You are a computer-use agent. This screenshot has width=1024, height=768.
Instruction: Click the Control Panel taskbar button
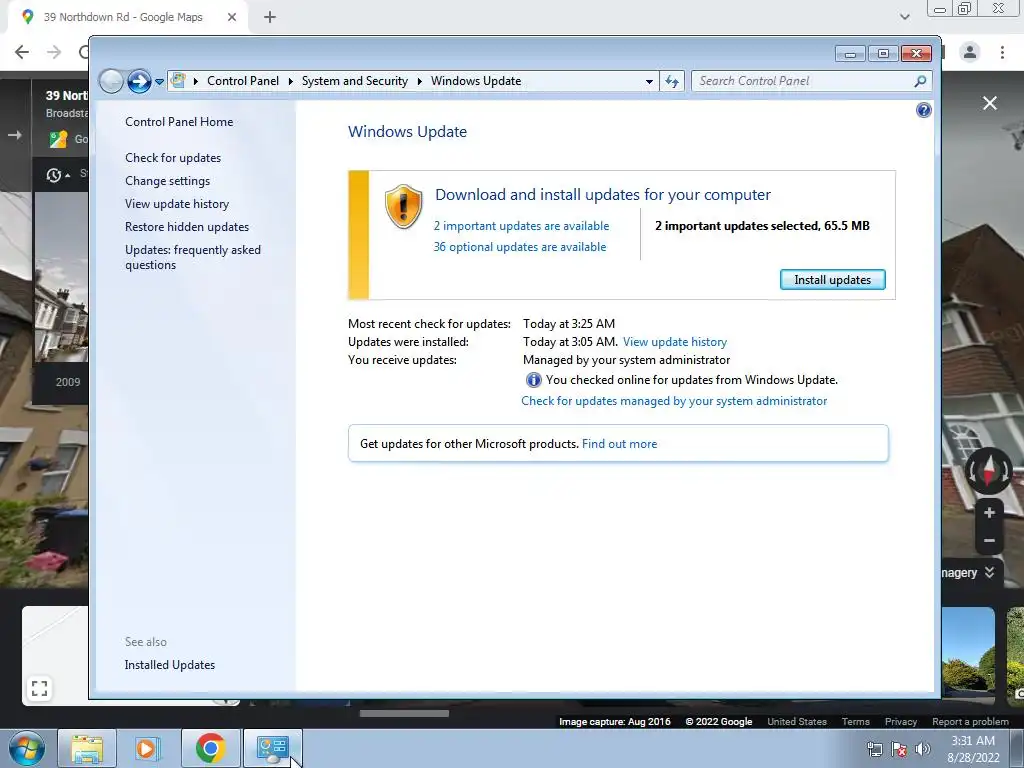pos(272,748)
